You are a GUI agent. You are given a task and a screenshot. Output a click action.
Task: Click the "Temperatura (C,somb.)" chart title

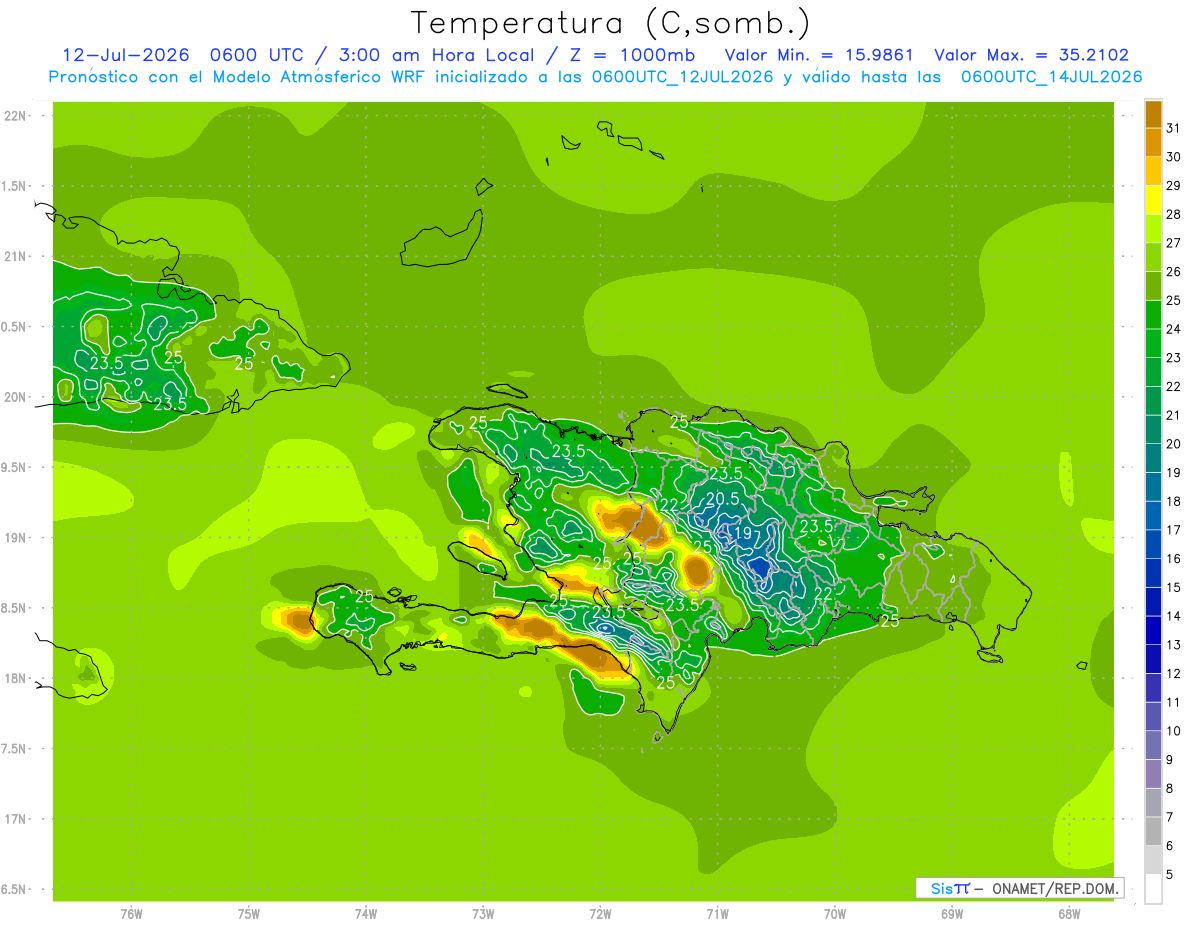[611, 23]
